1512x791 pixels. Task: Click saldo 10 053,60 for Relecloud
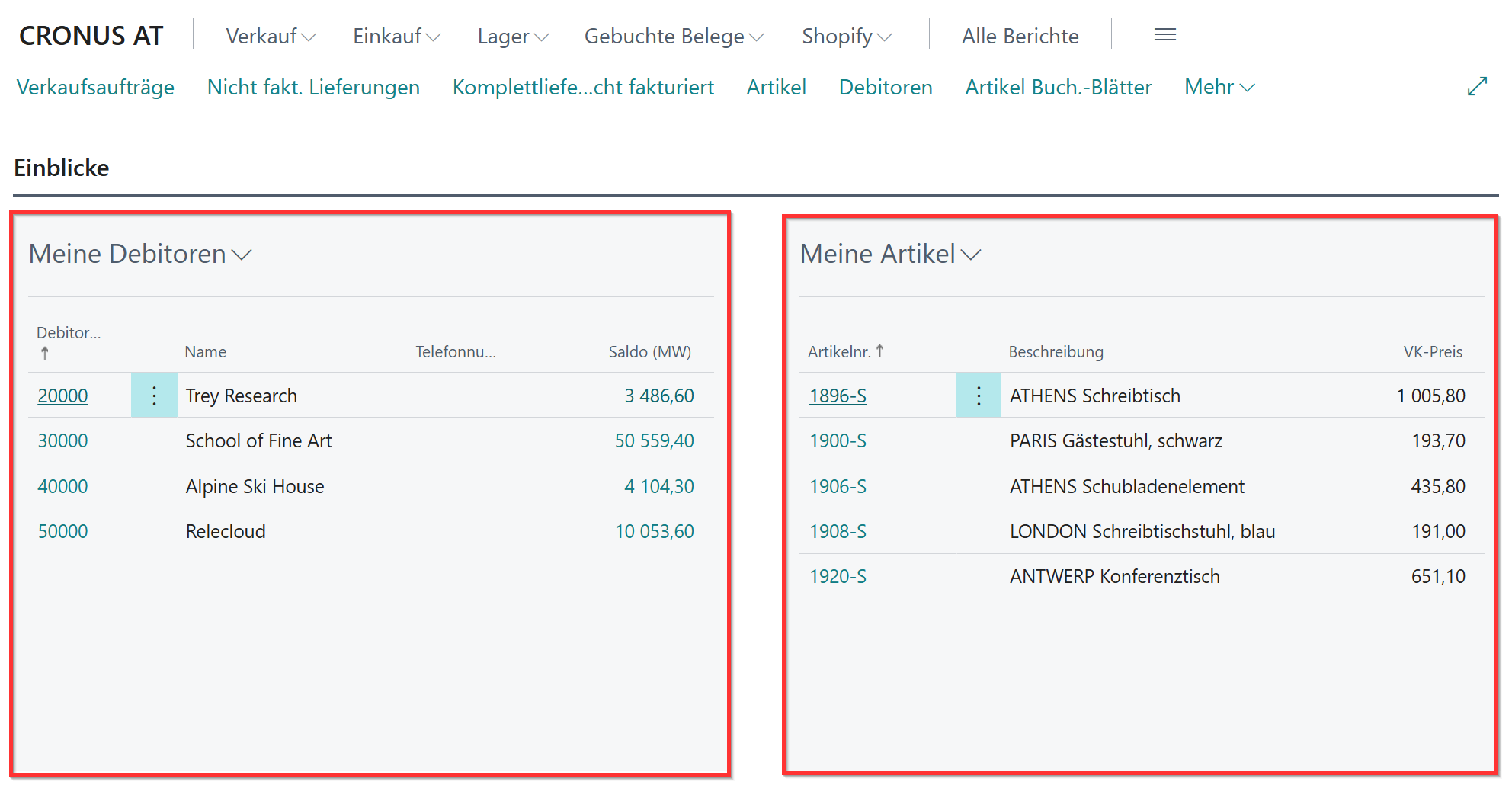654,532
